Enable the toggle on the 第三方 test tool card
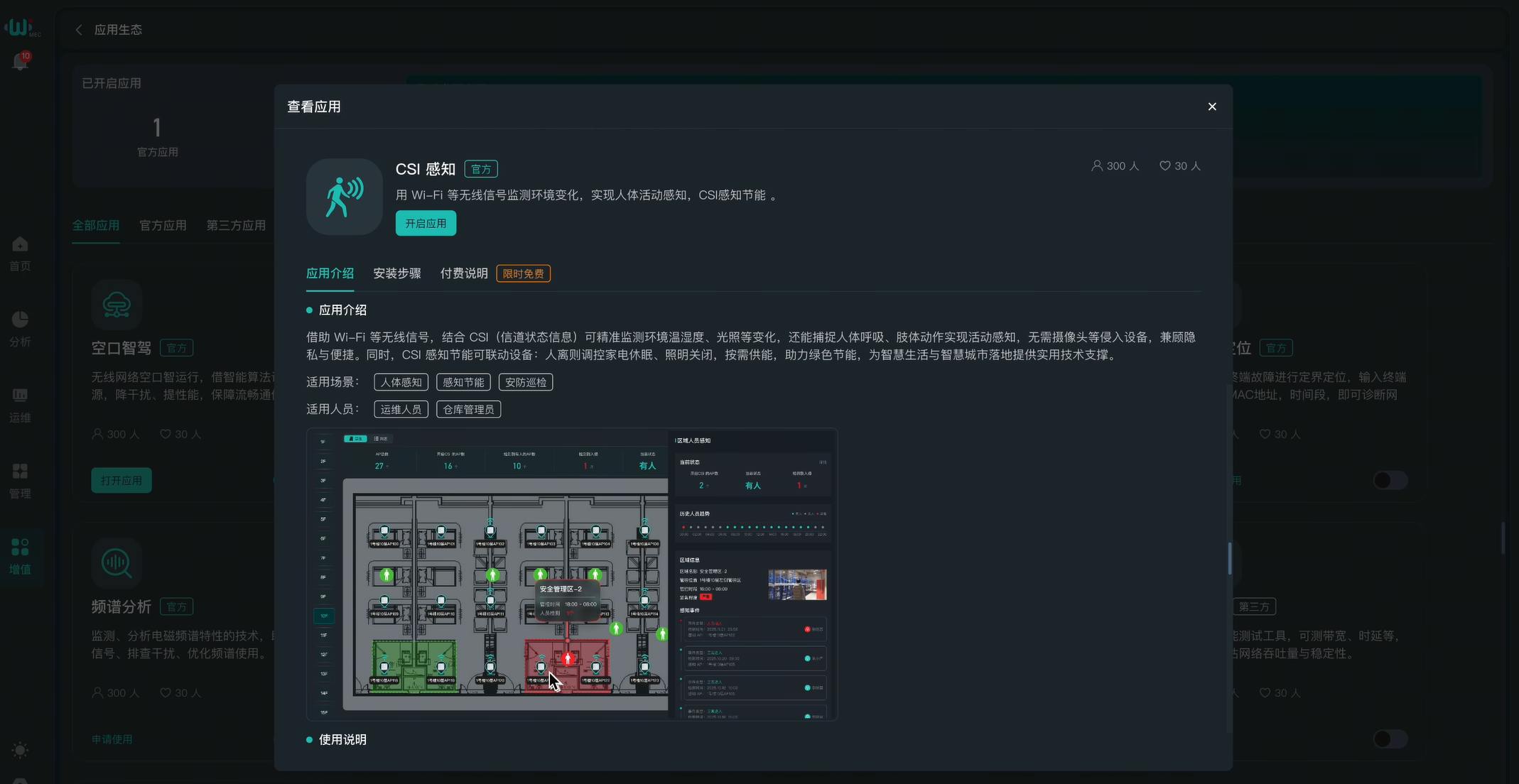Viewport: 1519px width, 784px height. [1389, 739]
